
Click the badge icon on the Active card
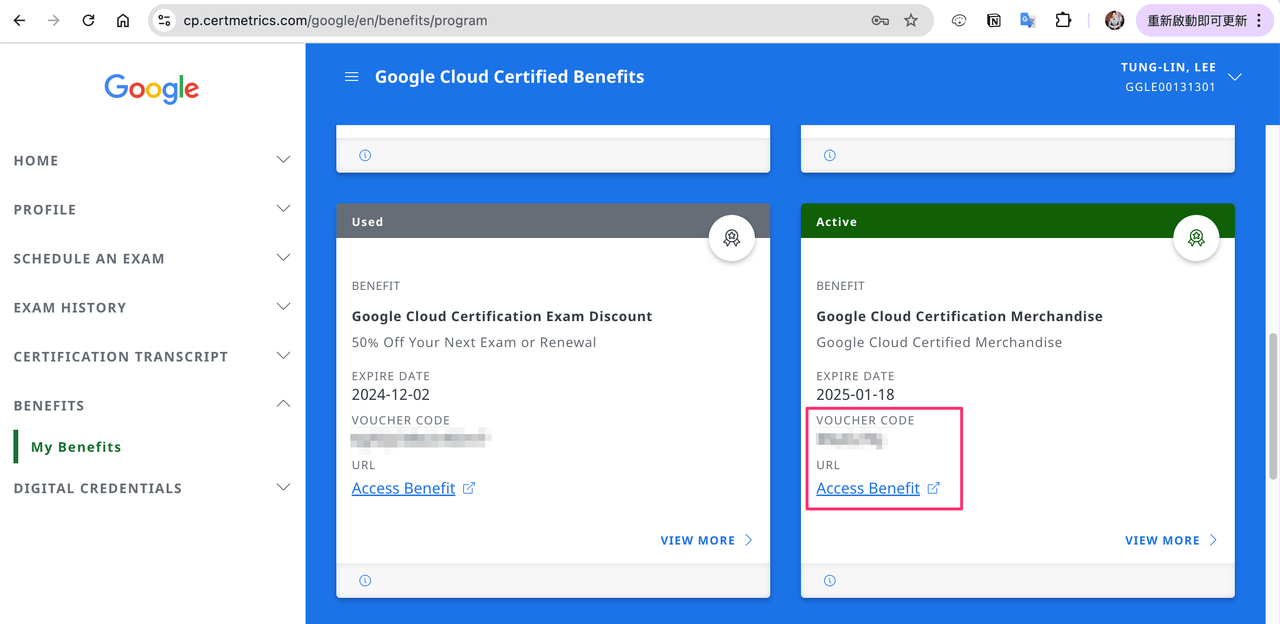(1196, 238)
